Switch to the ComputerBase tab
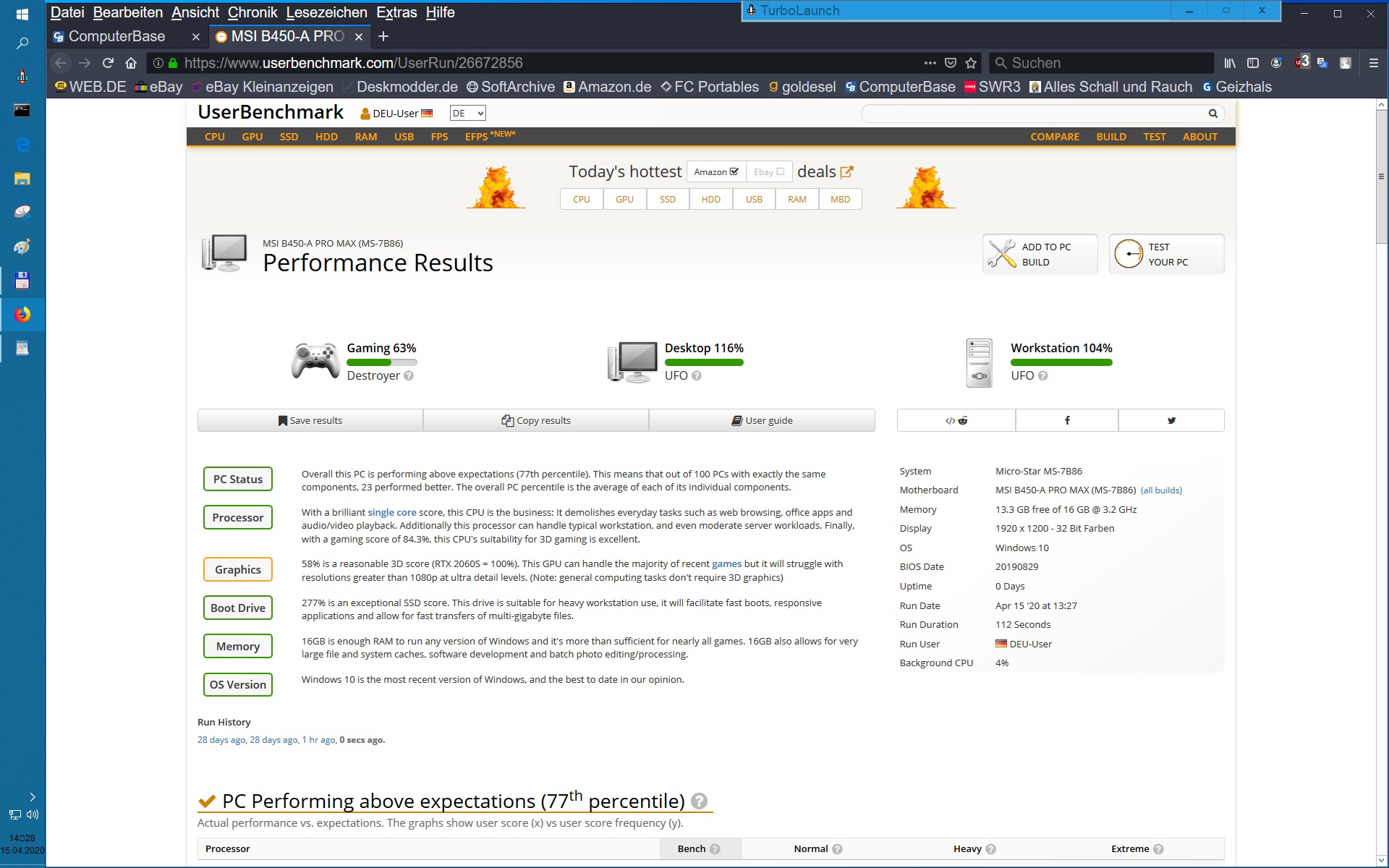The image size is (1389, 868). [x=117, y=36]
